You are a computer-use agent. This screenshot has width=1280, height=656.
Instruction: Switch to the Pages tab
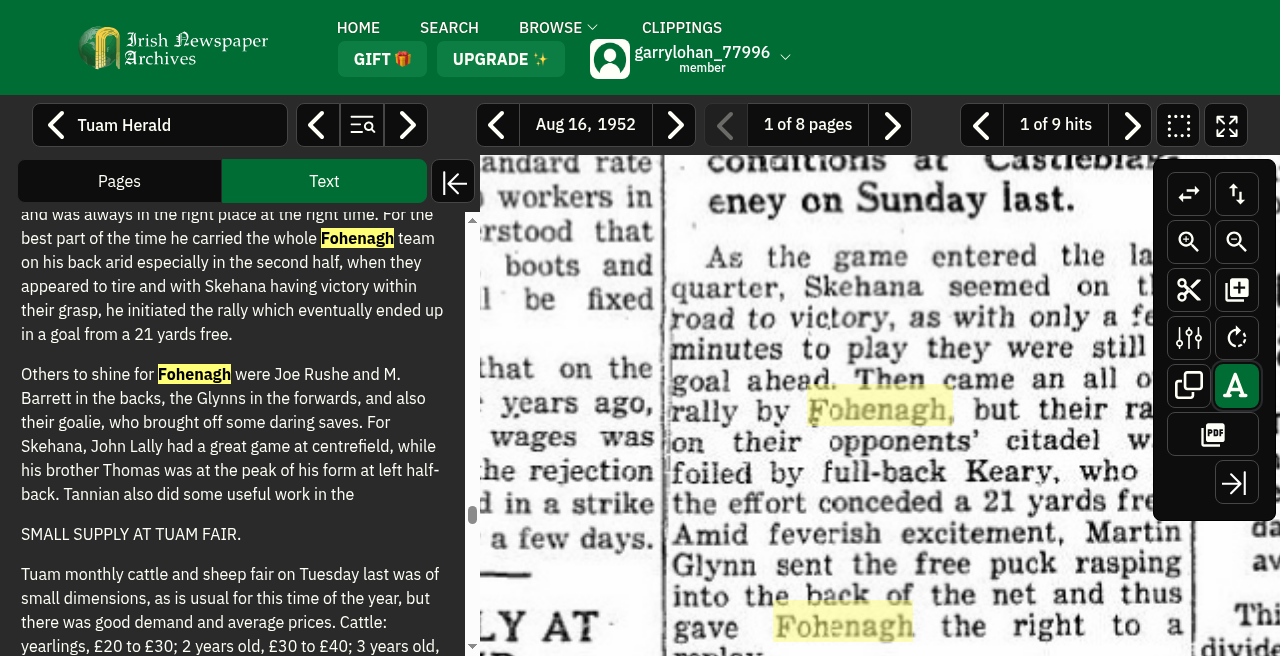pos(119,181)
